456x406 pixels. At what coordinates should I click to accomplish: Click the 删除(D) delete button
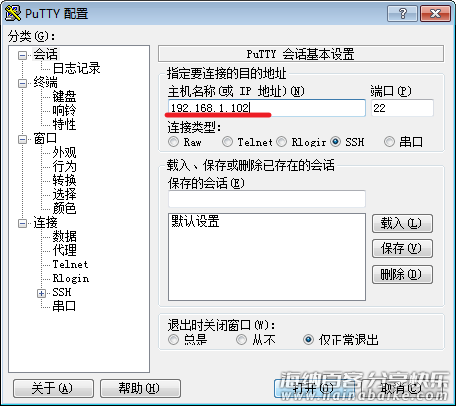tap(402, 274)
